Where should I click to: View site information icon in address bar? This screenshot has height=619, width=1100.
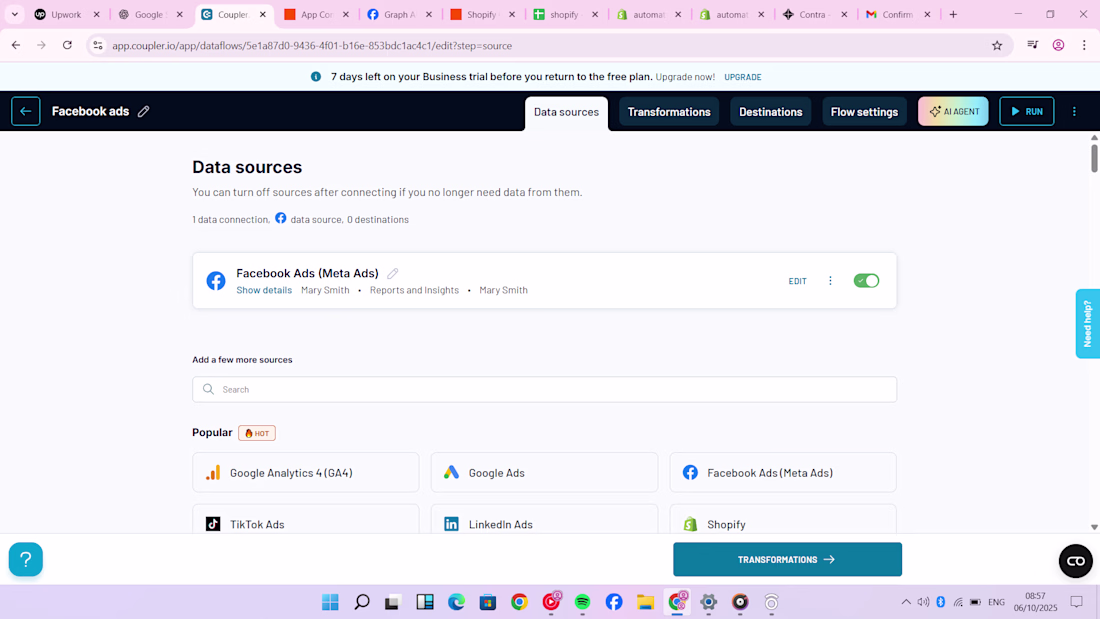[x=98, y=46]
